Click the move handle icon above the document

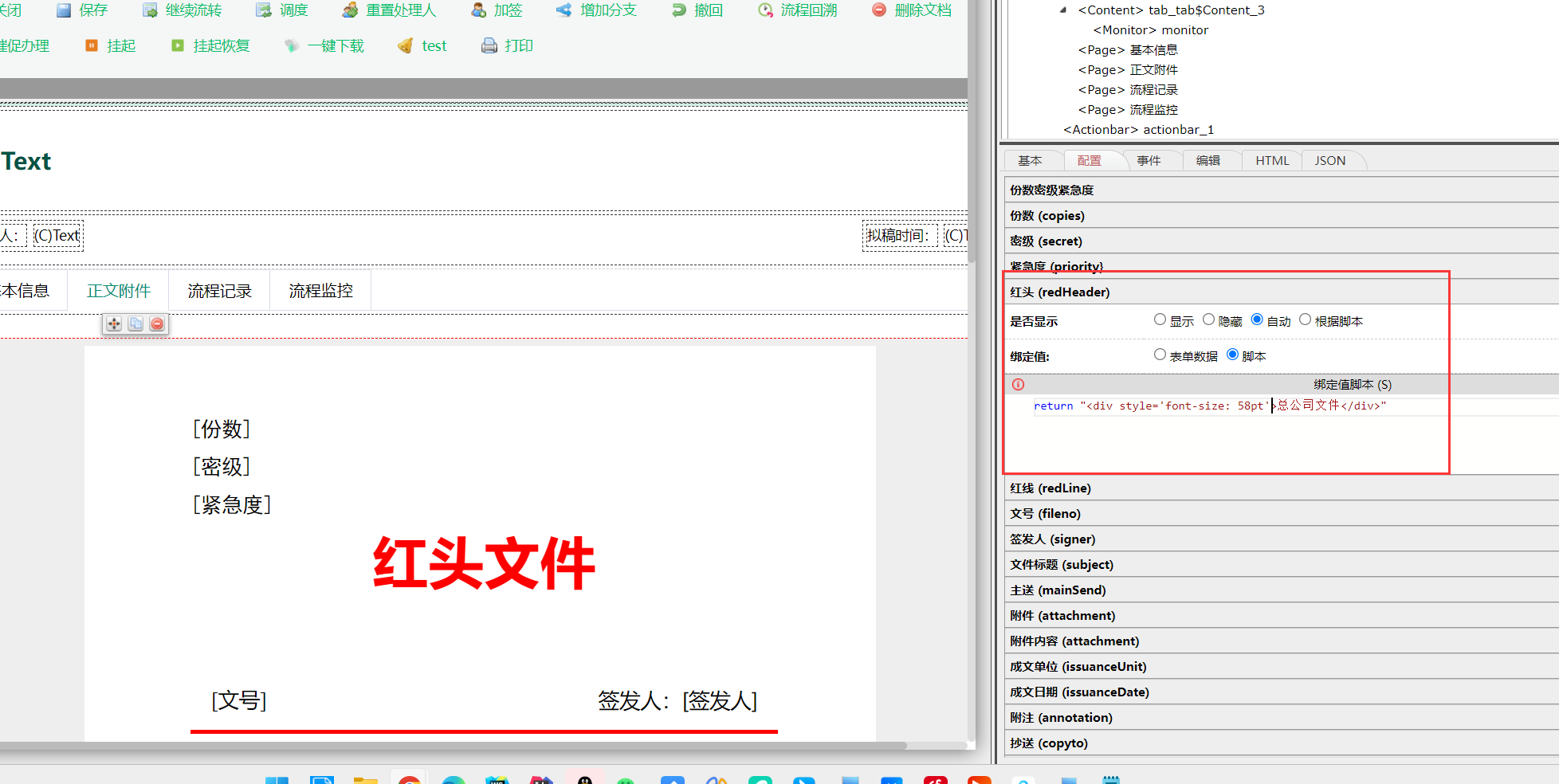(114, 323)
